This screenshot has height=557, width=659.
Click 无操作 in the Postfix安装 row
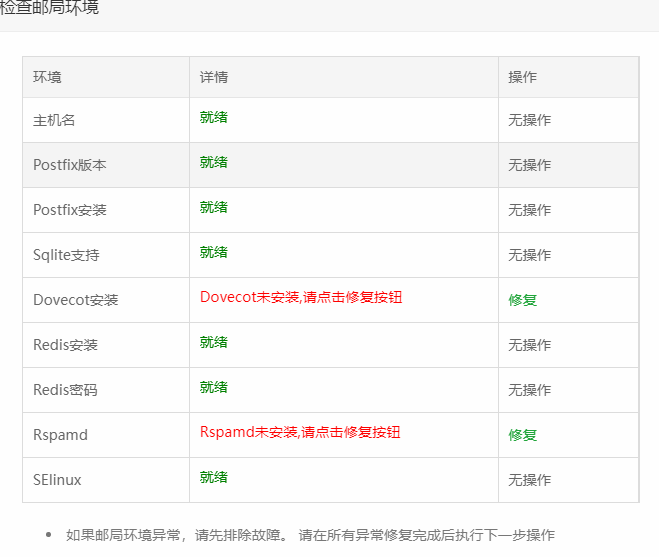(530, 210)
